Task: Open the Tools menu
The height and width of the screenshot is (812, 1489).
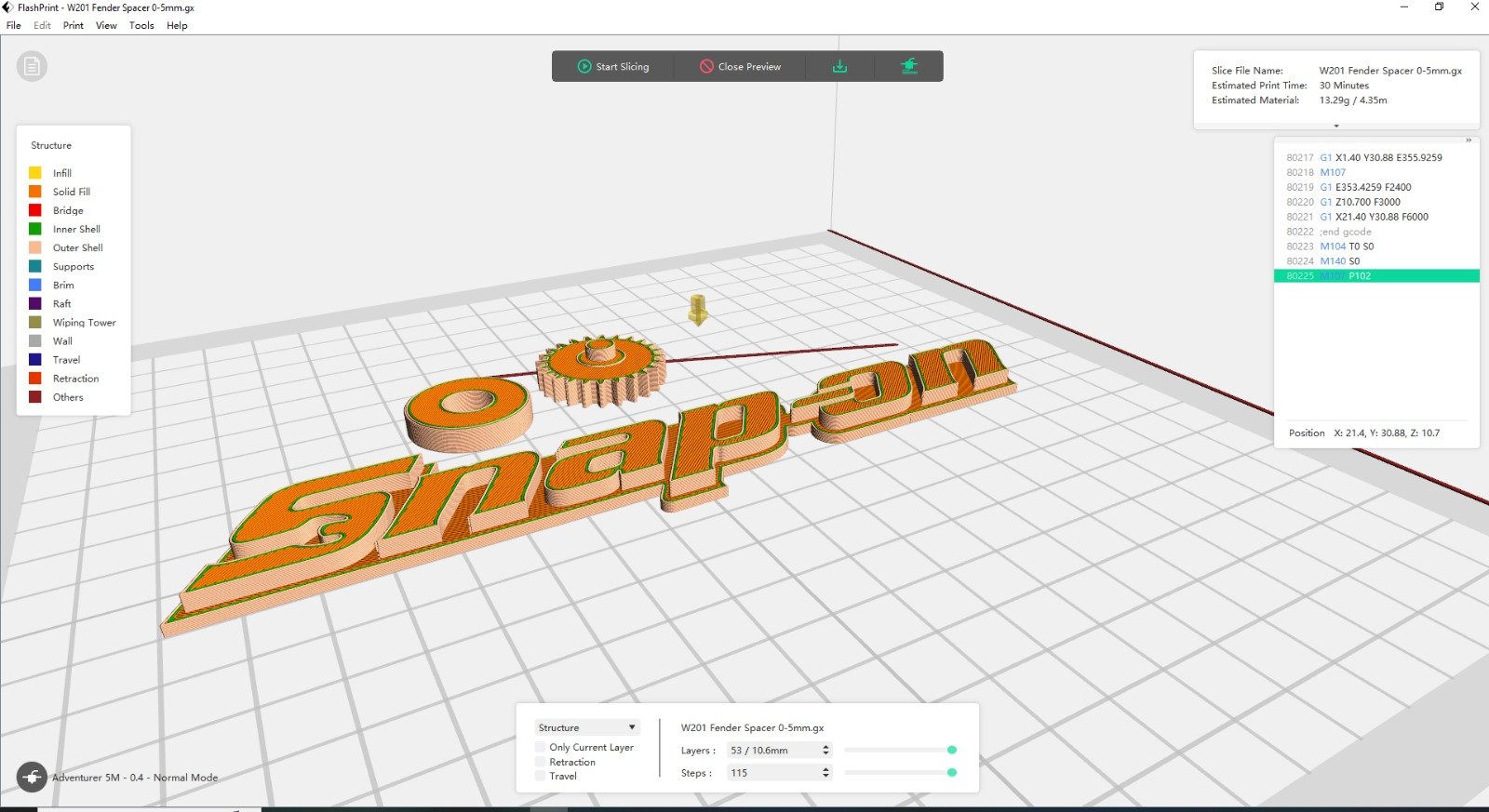Action: coord(141,25)
